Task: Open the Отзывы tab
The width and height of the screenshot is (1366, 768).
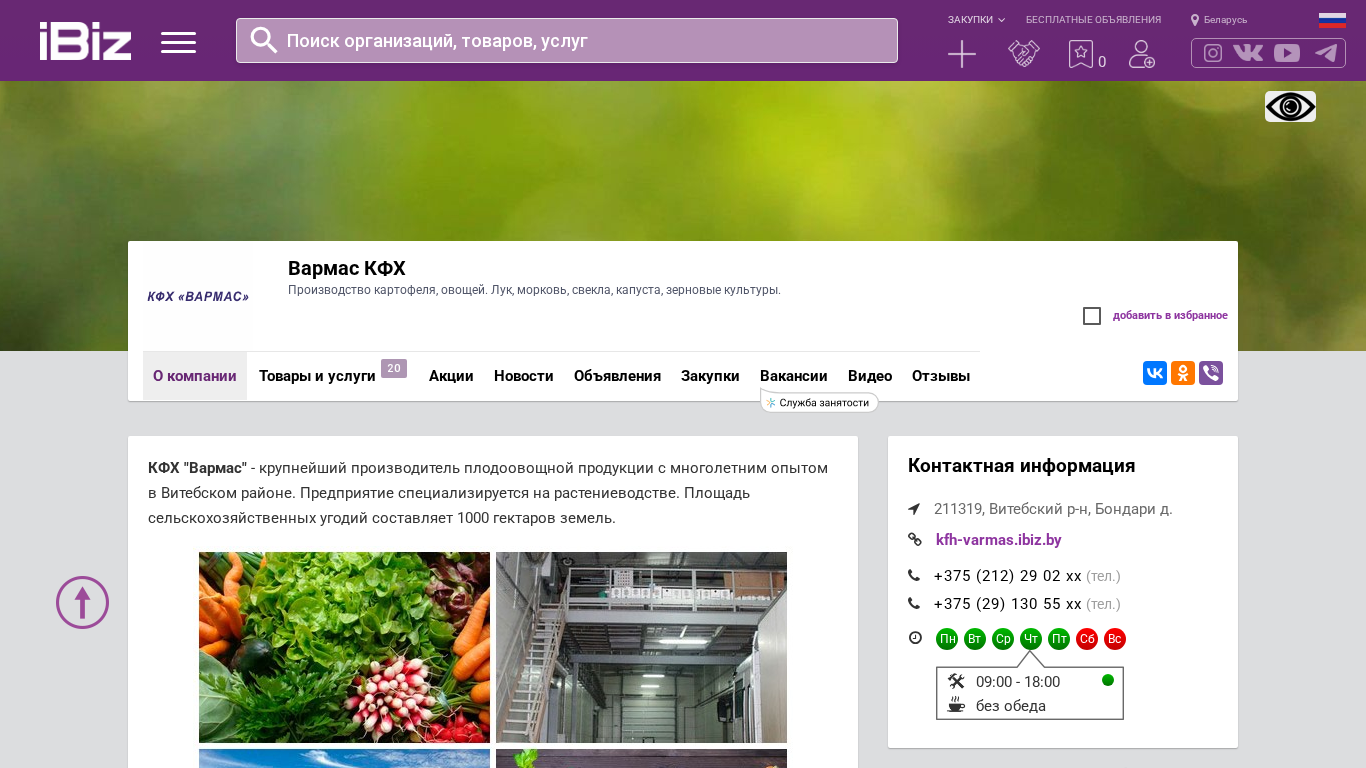Action: click(940, 376)
